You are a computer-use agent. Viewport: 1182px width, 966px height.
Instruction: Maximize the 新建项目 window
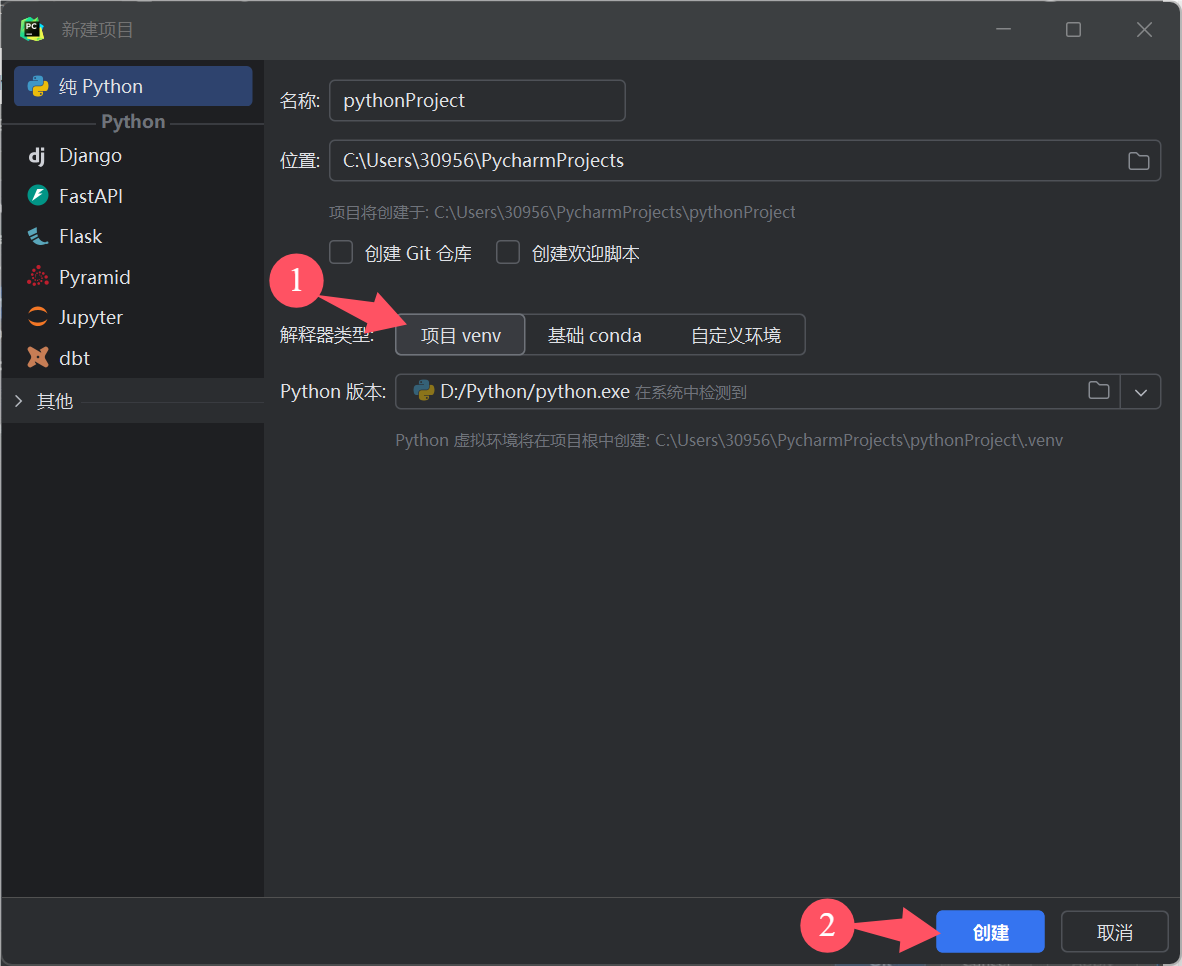coord(1073,29)
